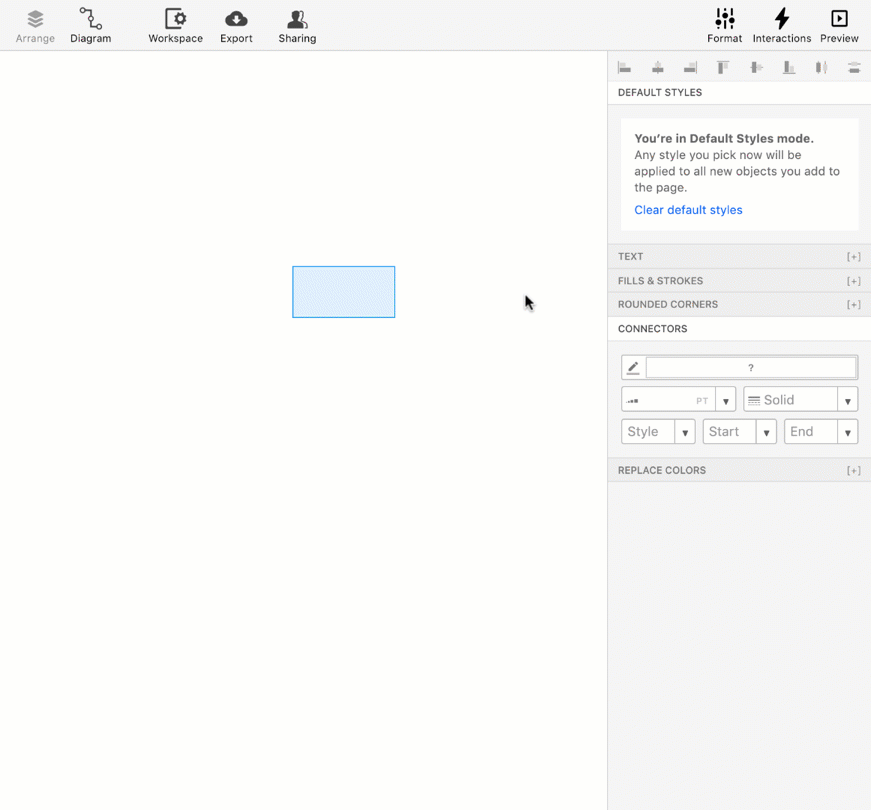The width and height of the screenshot is (871, 810).
Task: Open the Diagram tool
Action: coord(90,24)
